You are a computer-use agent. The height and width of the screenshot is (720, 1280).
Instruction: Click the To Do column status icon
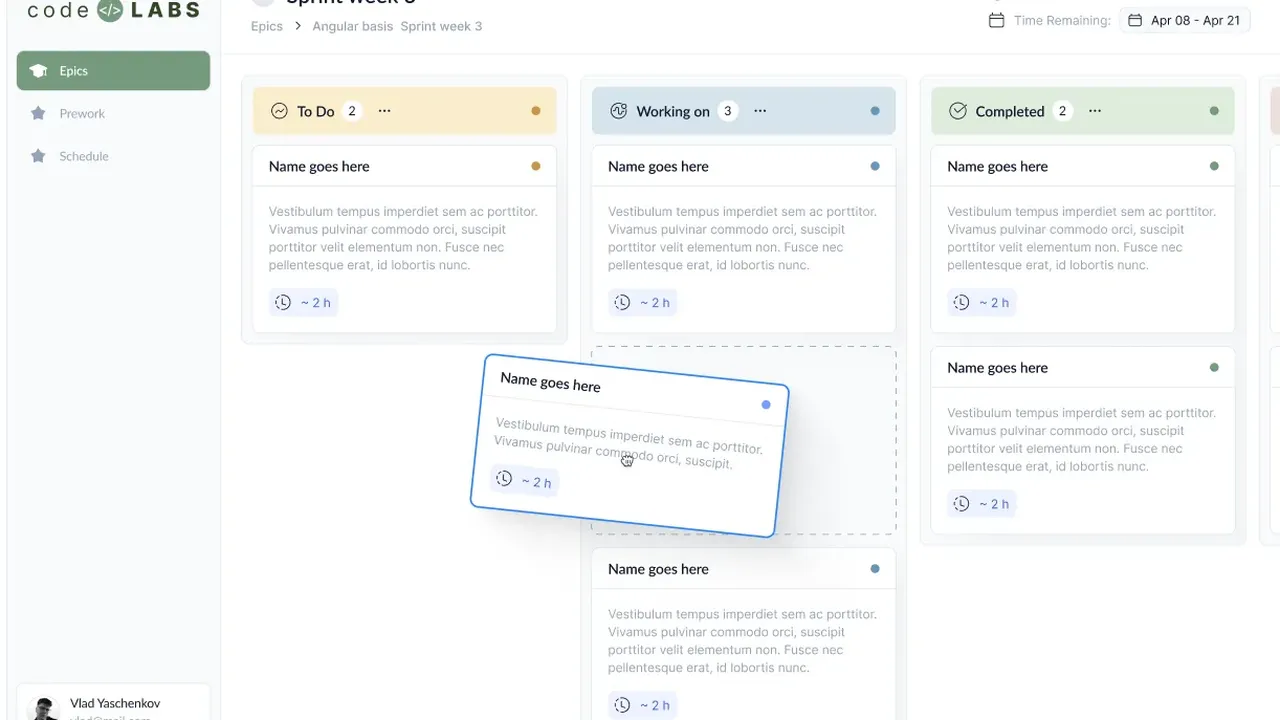pyautogui.click(x=280, y=111)
